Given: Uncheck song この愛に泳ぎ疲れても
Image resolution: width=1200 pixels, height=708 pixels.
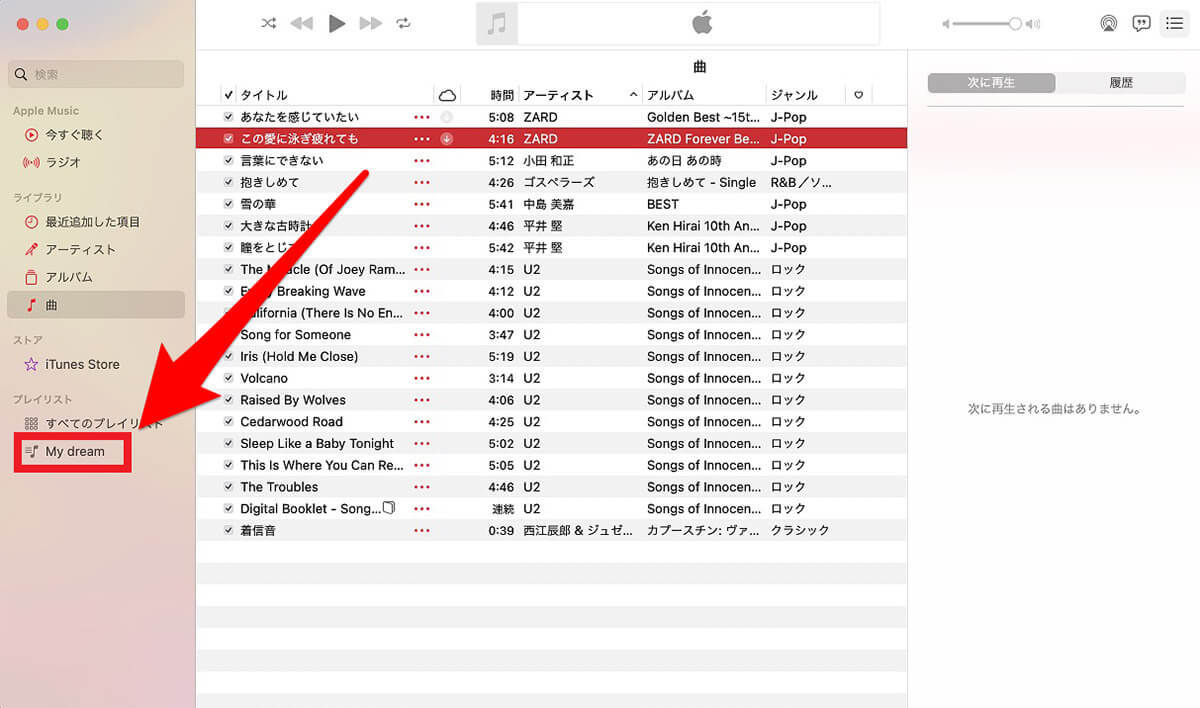Looking at the screenshot, I should [x=229, y=139].
